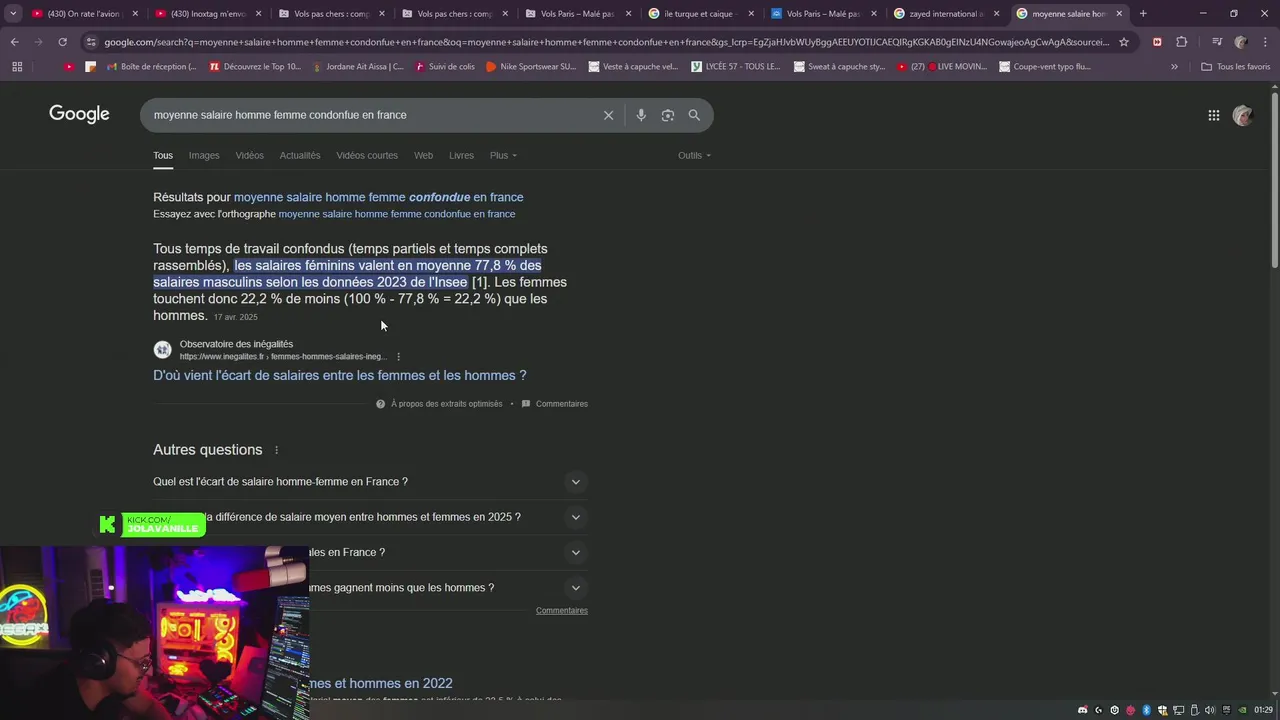Select the Tous search tab
Image resolution: width=1280 pixels, height=720 pixels.
[x=163, y=155]
